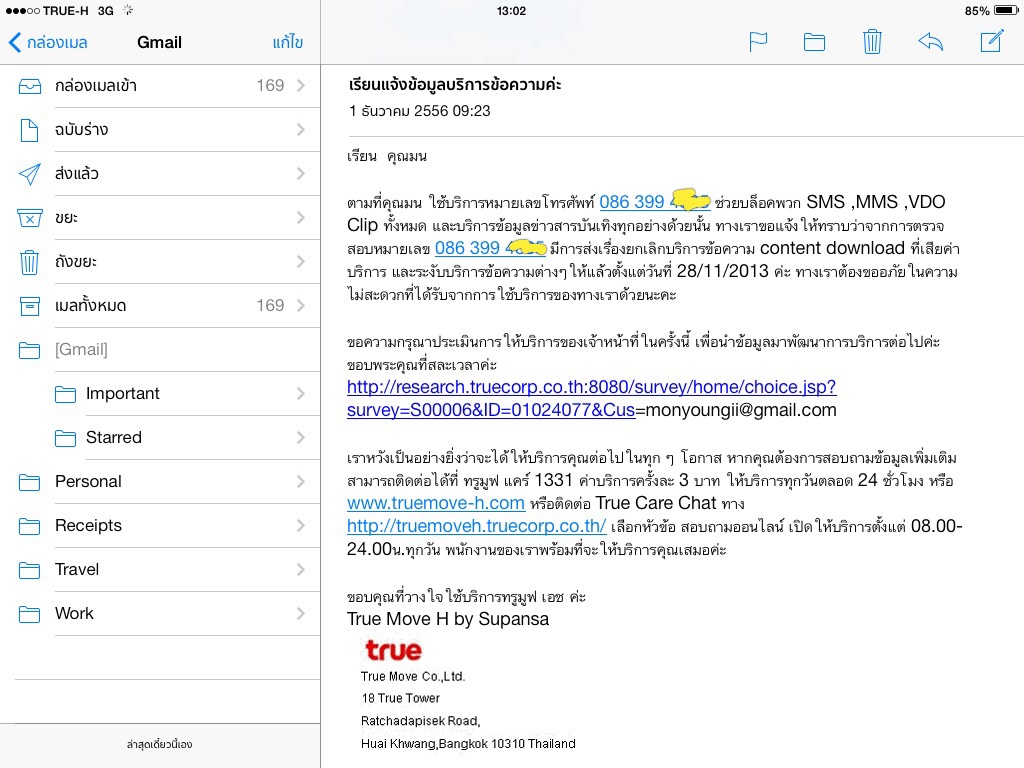Tap the Personal folder icon
The height and width of the screenshot is (768, 1024).
pos(29,483)
